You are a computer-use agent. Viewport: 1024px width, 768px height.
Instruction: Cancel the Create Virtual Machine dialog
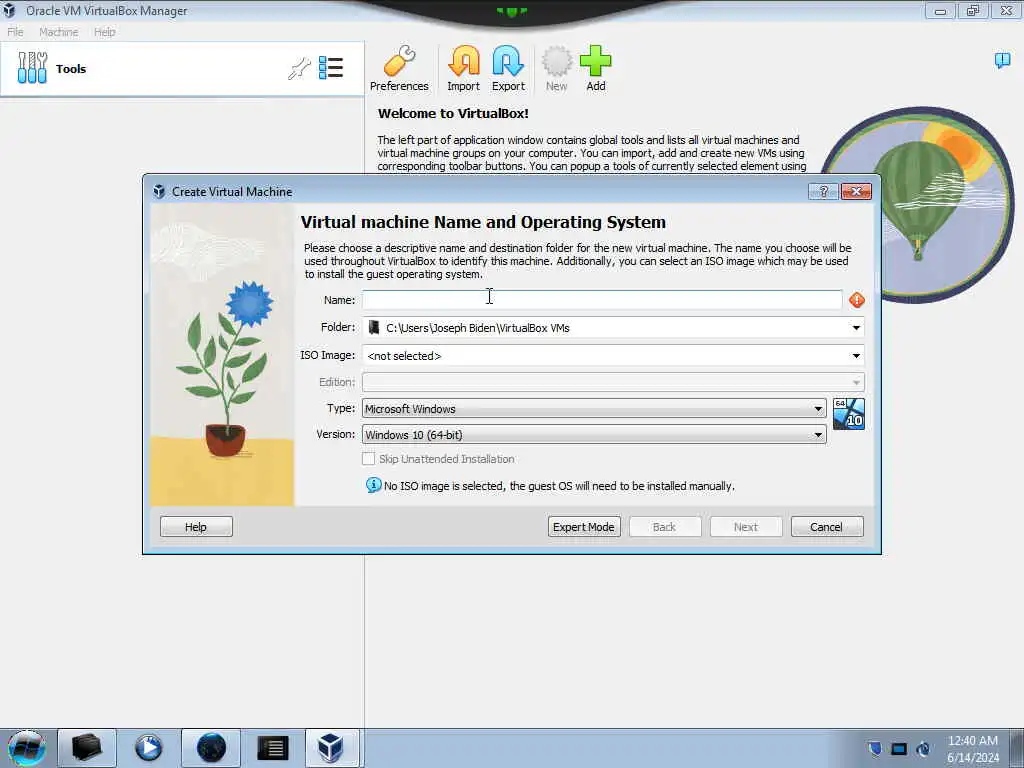click(827, 527)
